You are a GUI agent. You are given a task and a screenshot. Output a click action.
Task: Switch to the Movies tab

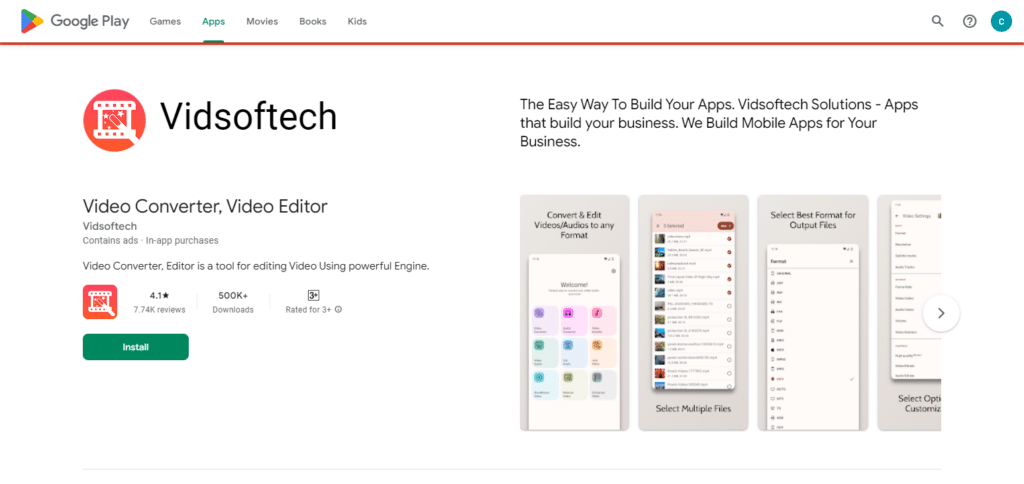click(x=262, y=22)
